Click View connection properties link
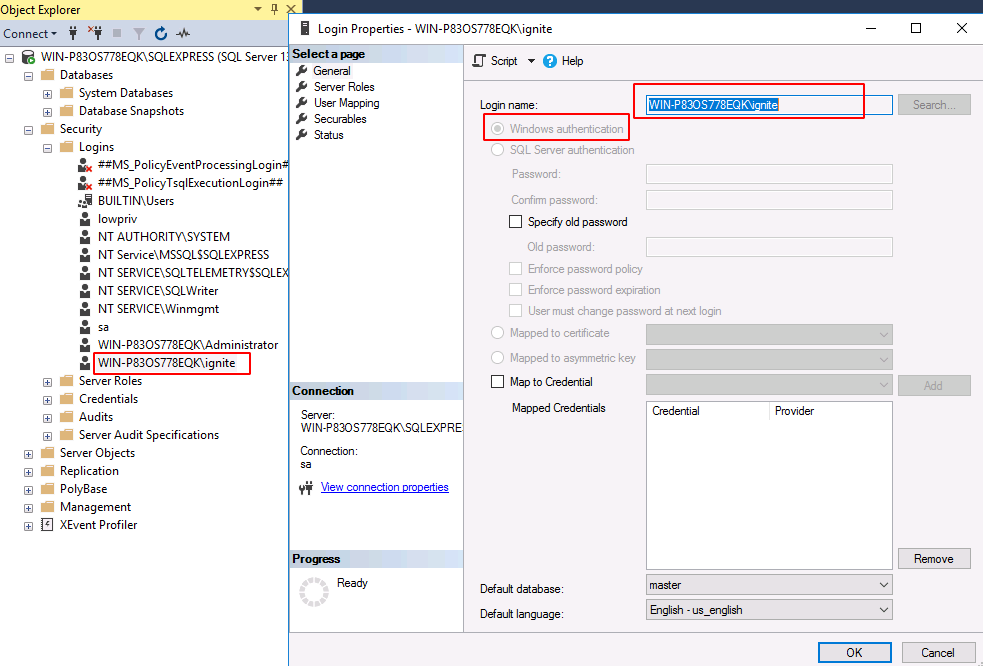The height and width of the screenshot is (666, 983). (384, 487)
